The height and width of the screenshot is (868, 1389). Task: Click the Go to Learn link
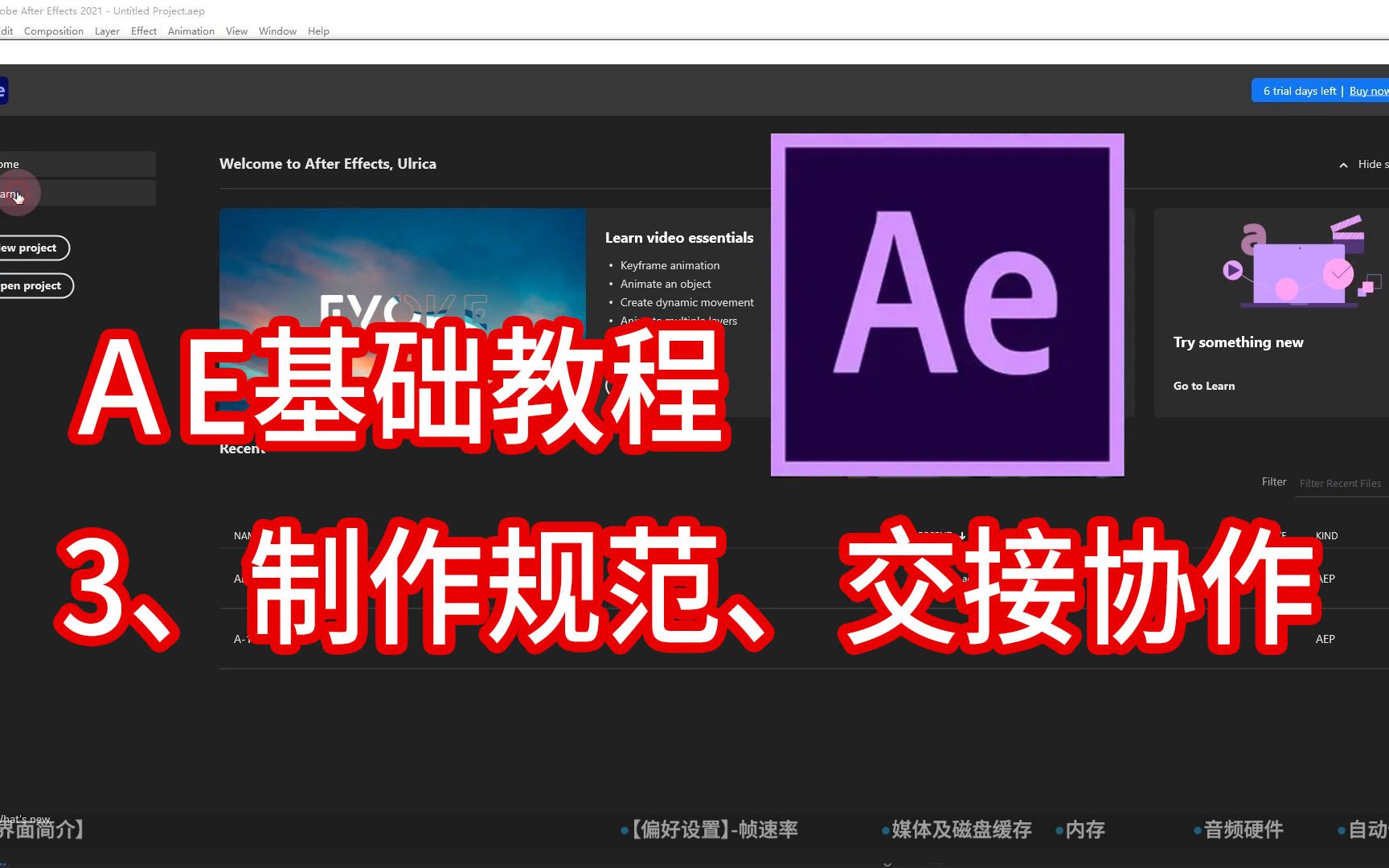(1204, 386)
